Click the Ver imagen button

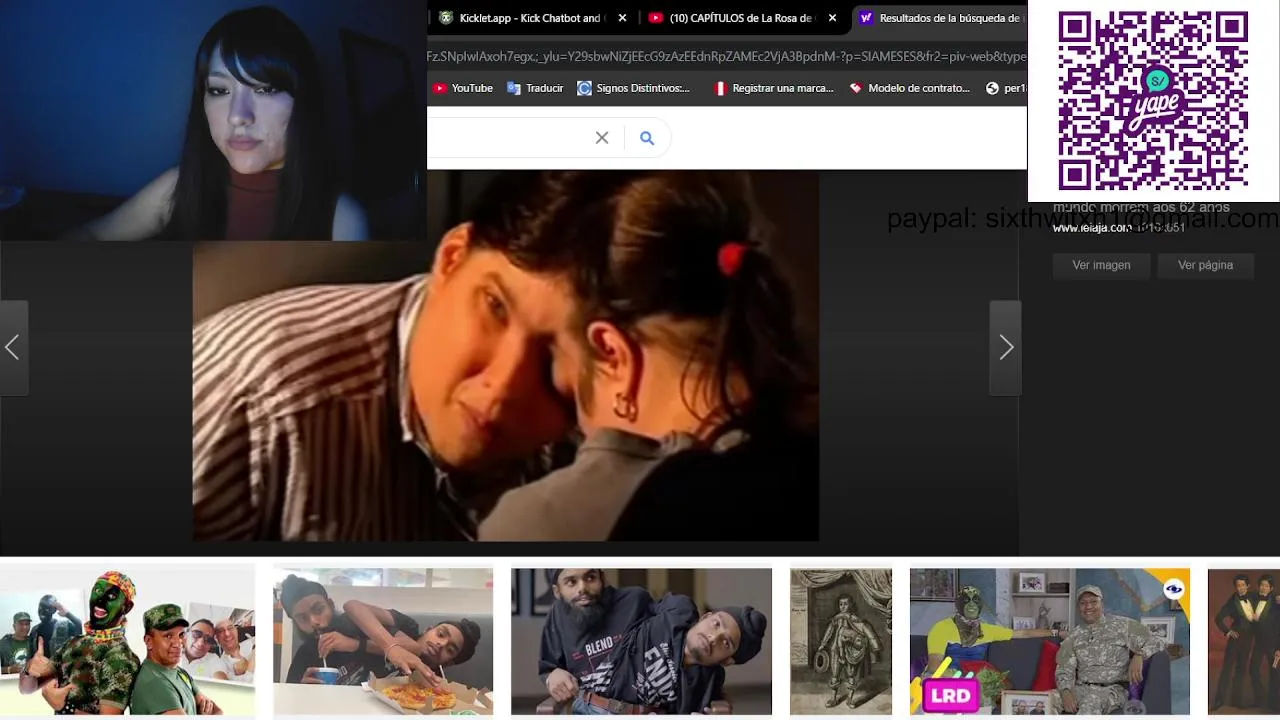1101,265
